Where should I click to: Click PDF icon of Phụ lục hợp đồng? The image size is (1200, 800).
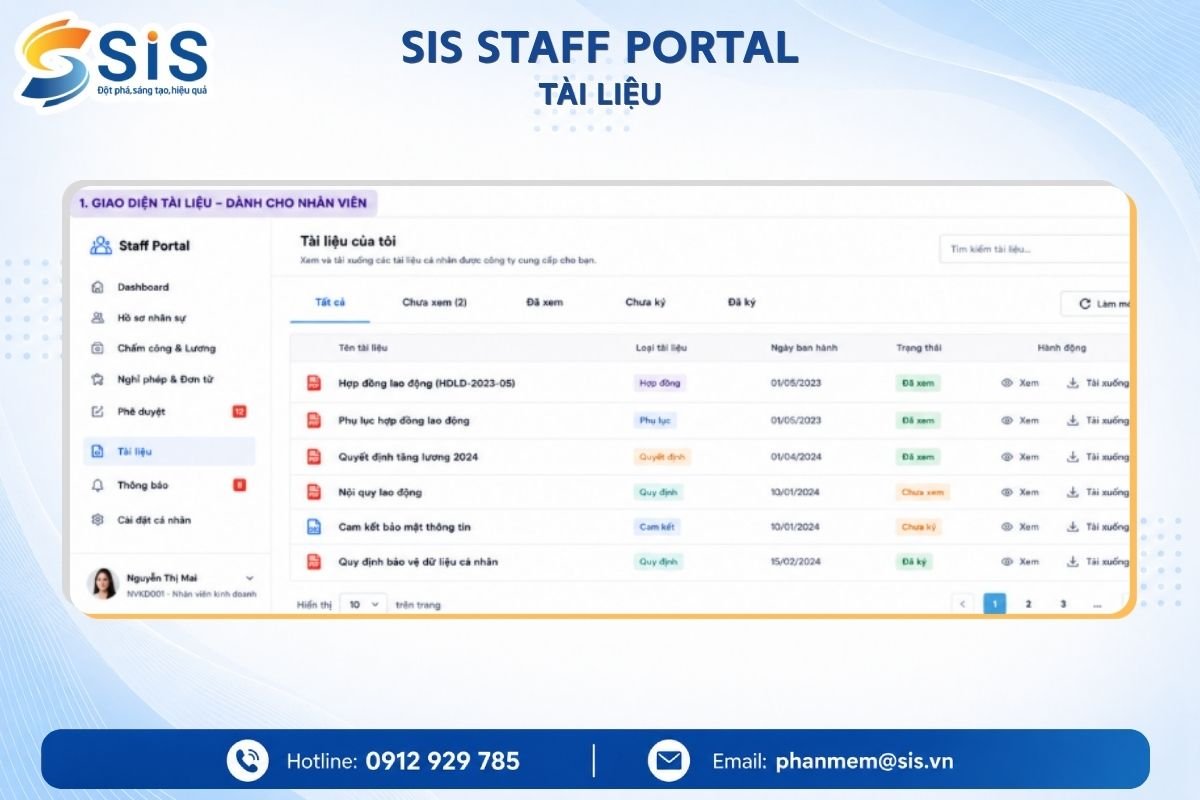click(313, 420)
